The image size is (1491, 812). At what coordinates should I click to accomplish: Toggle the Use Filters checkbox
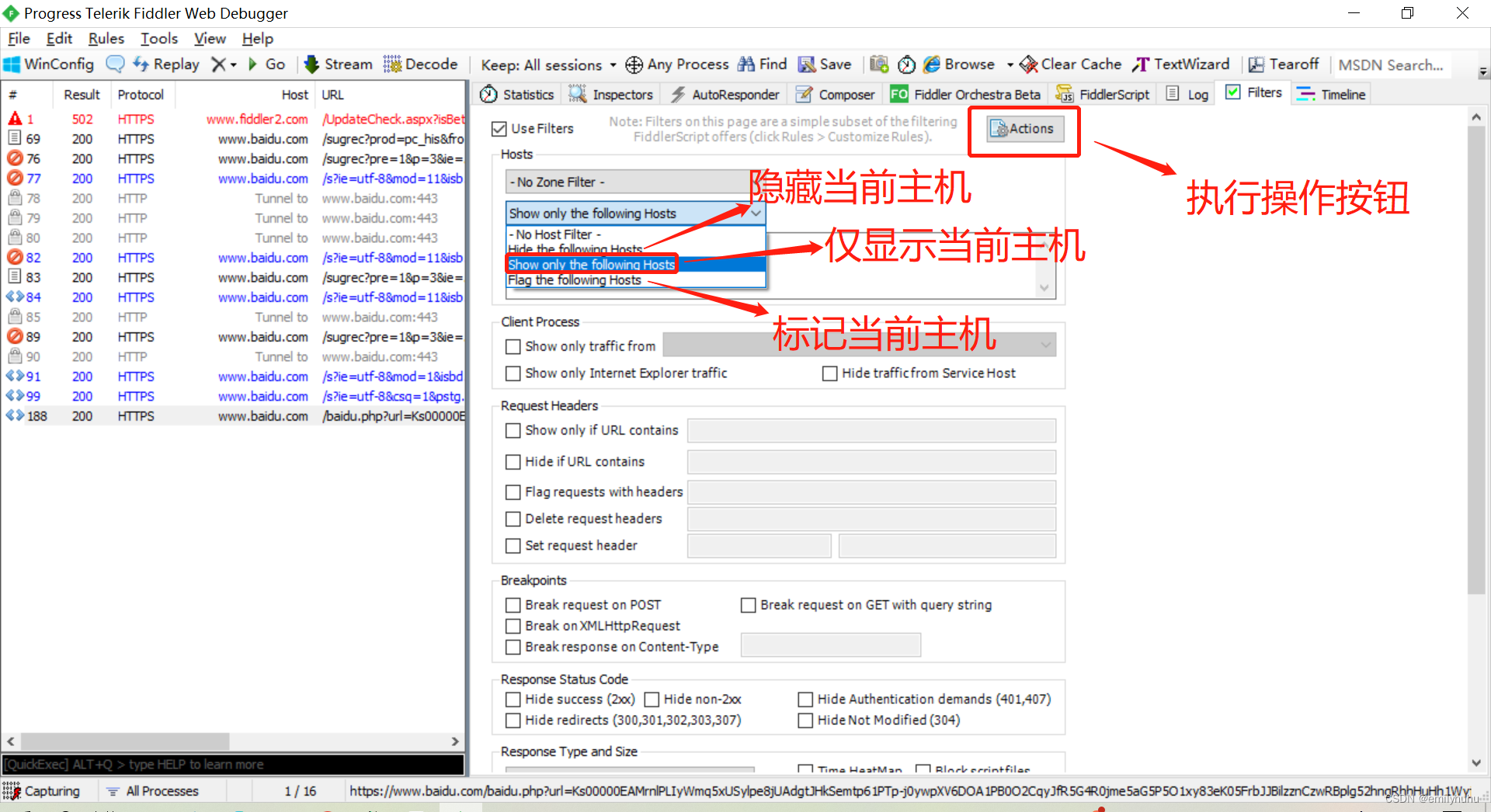tap(499, 129)
